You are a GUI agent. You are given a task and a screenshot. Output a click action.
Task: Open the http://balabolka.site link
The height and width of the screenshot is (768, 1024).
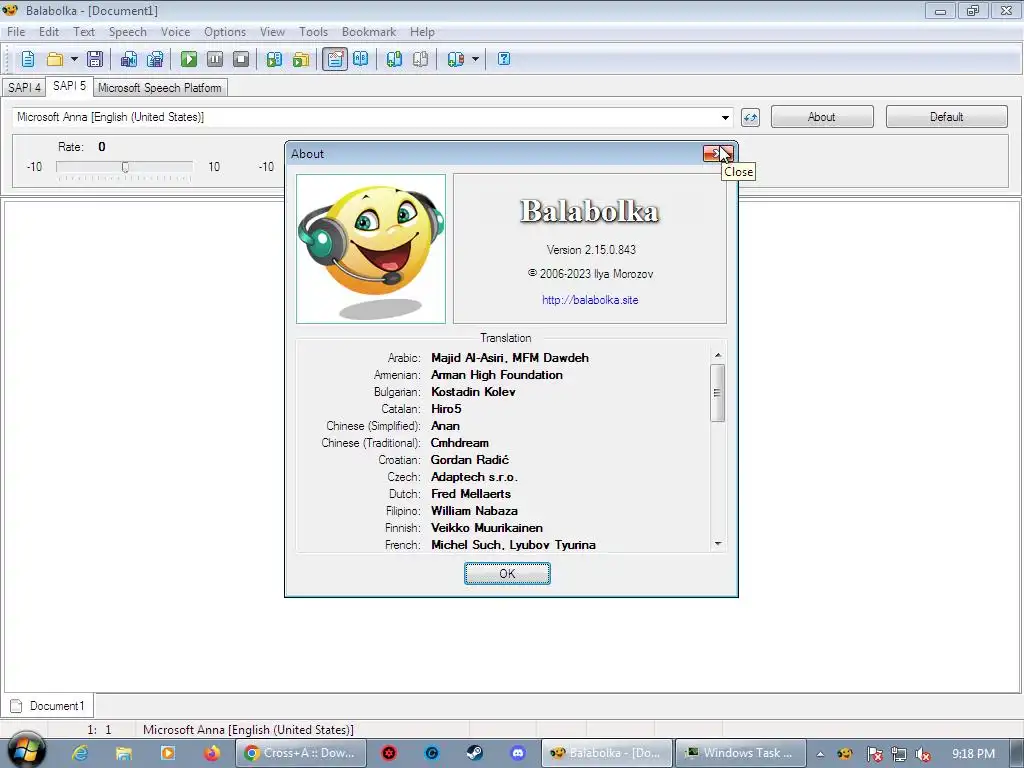[x=590, y=300]
